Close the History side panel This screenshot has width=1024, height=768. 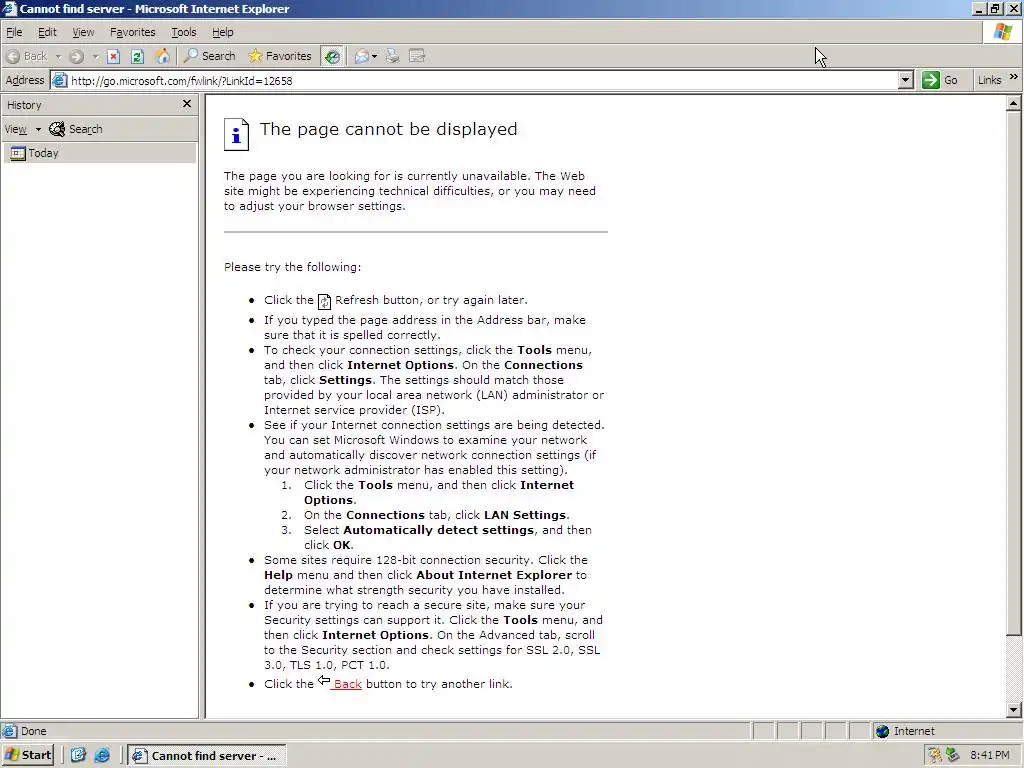coord(187,104)
